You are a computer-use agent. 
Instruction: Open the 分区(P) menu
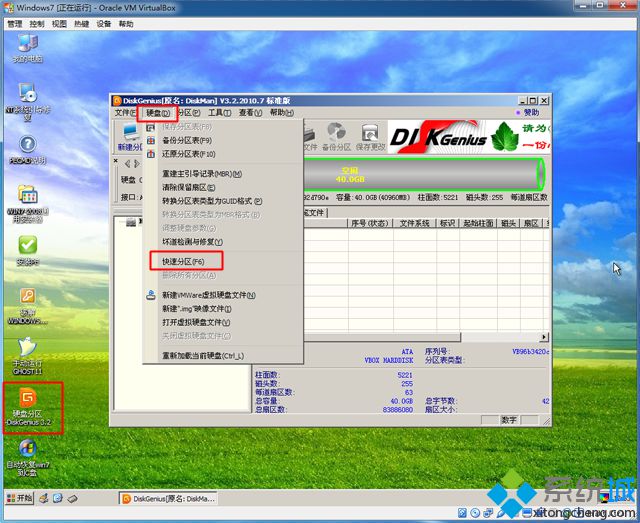(189, 113)
